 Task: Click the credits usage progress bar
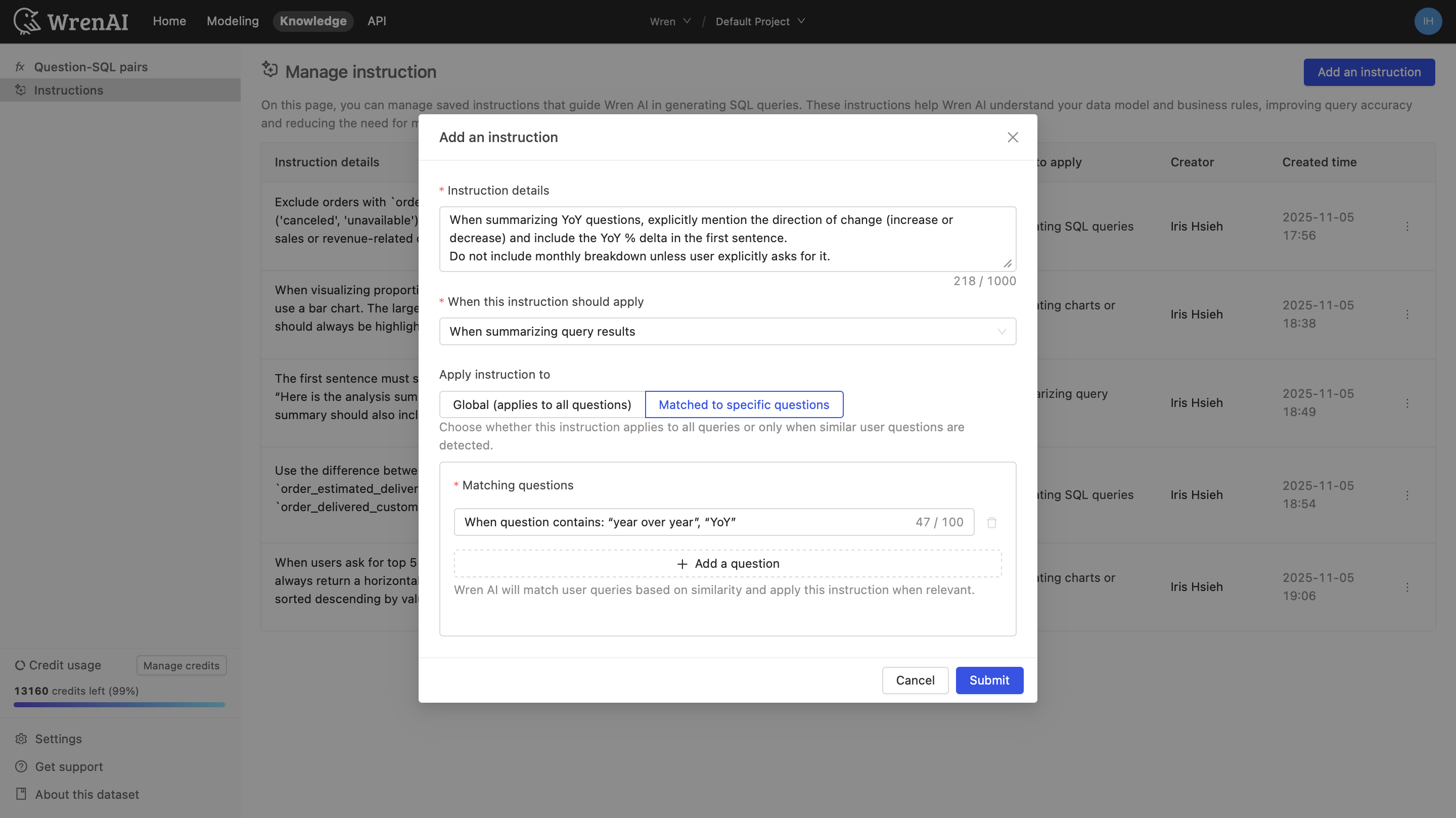(x=118, y=704)
